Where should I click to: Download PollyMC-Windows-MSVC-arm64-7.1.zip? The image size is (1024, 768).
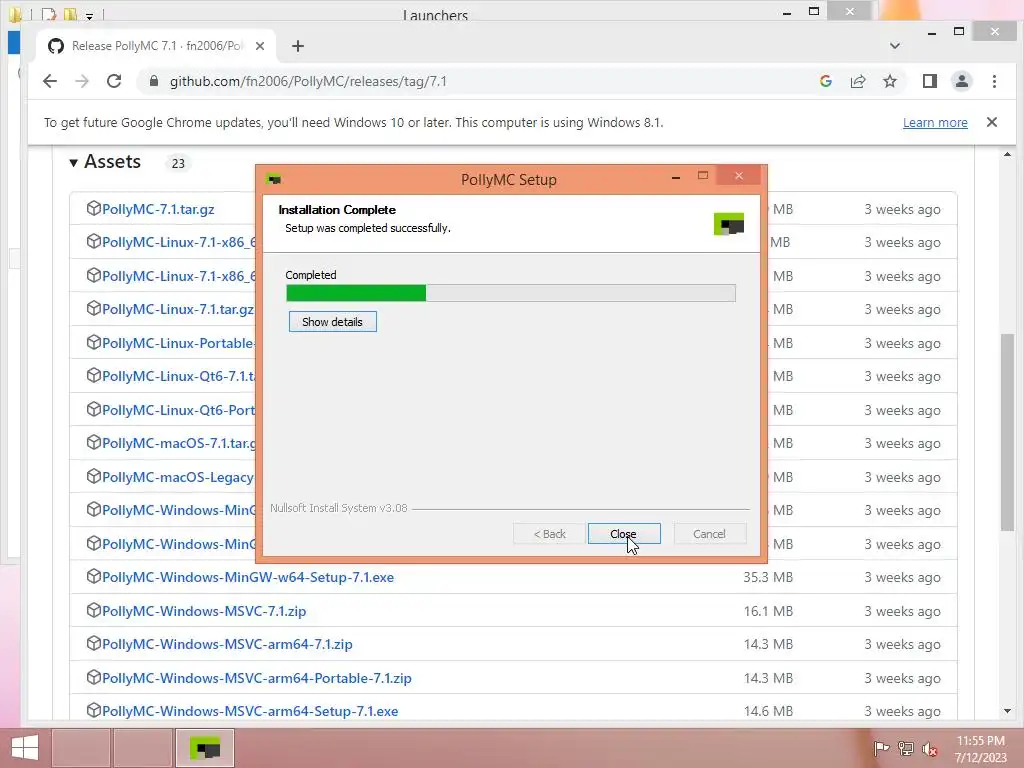[x=227, y=644]
